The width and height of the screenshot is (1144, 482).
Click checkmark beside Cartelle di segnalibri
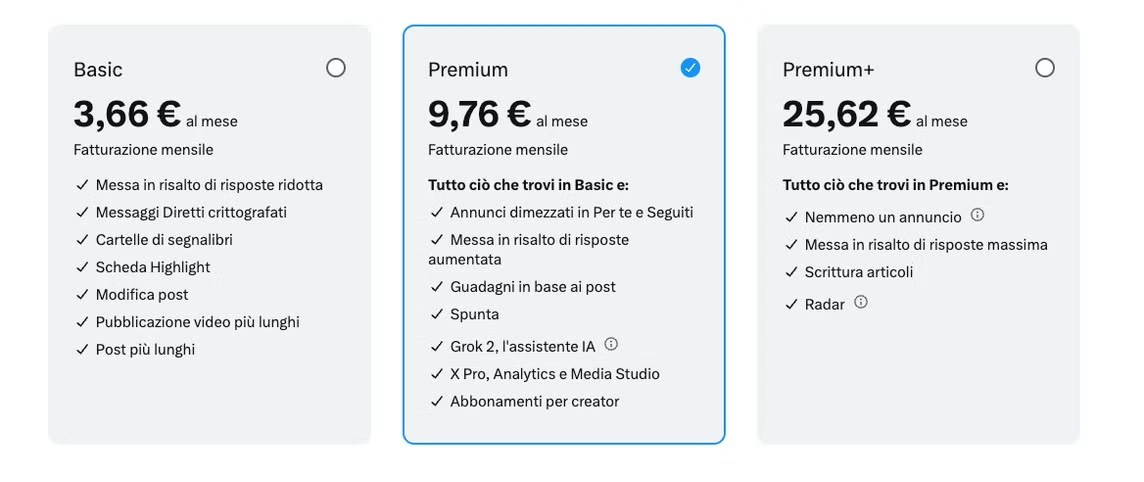point(82,240)
